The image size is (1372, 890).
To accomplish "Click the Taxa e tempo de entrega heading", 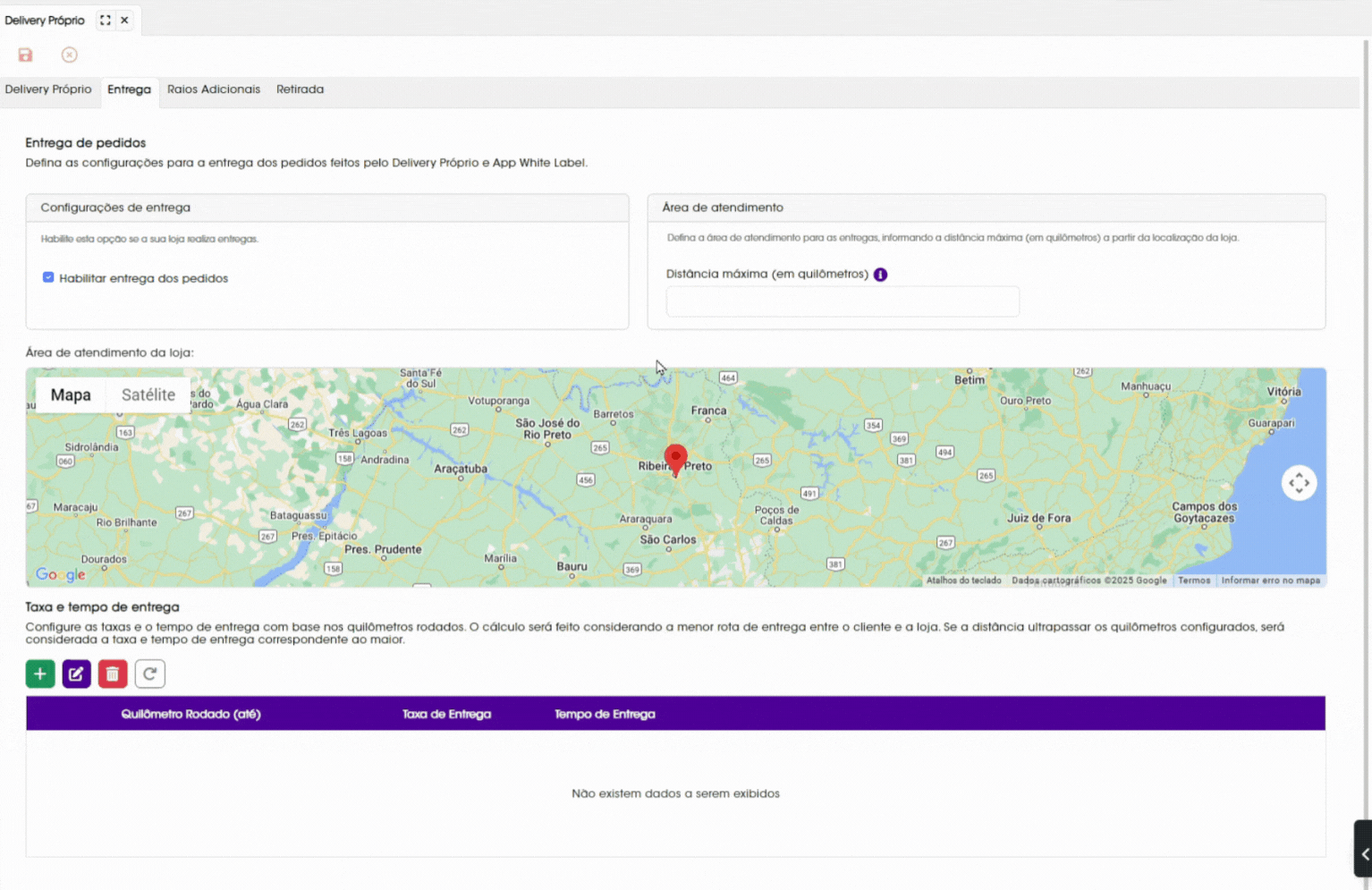I will tap(102, 607).
